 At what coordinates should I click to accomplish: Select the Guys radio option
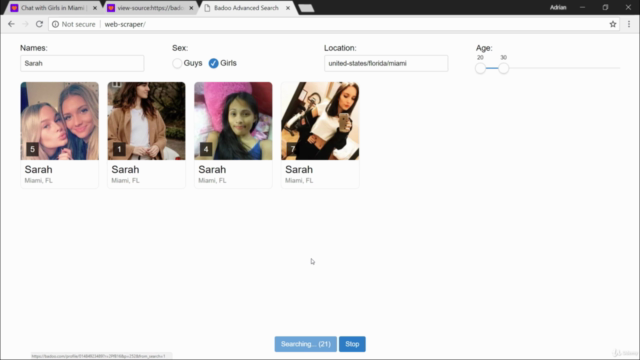click(177, 63)
